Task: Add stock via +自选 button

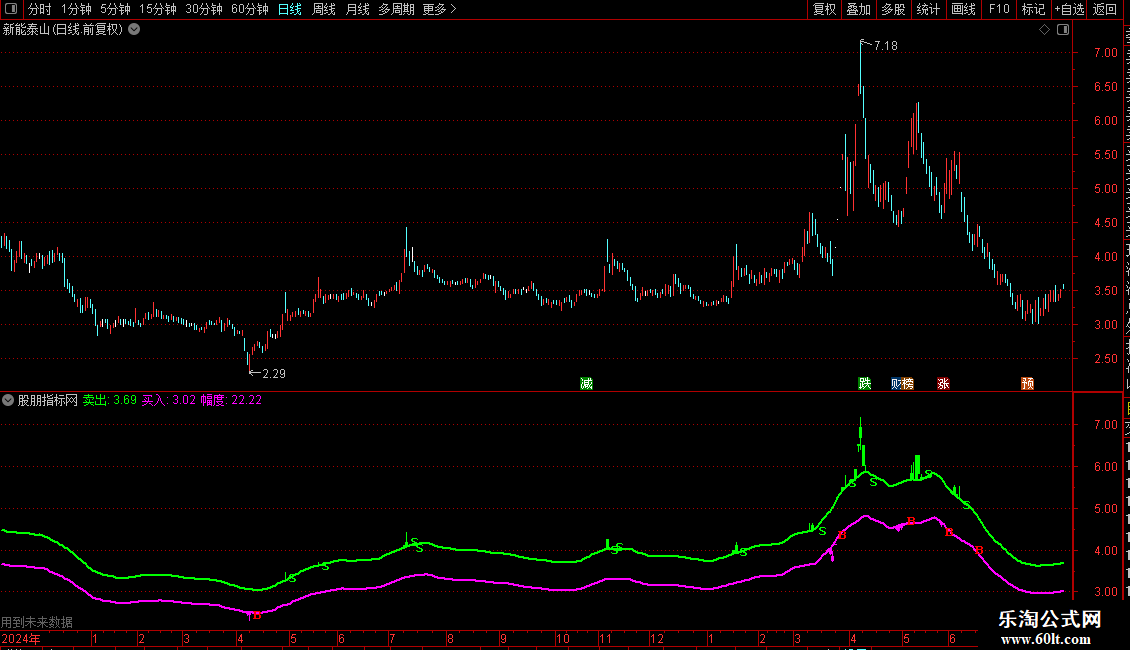Action: coord(1069,9)
